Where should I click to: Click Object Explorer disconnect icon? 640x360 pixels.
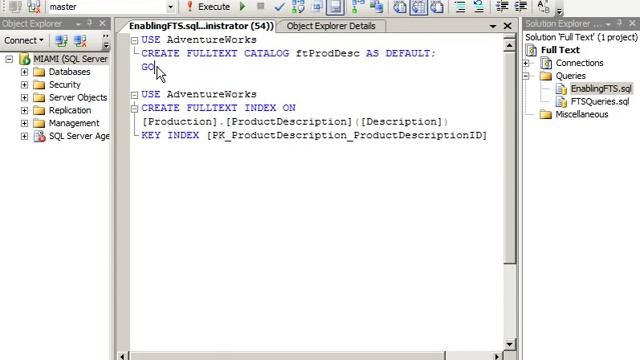[80, 40]
